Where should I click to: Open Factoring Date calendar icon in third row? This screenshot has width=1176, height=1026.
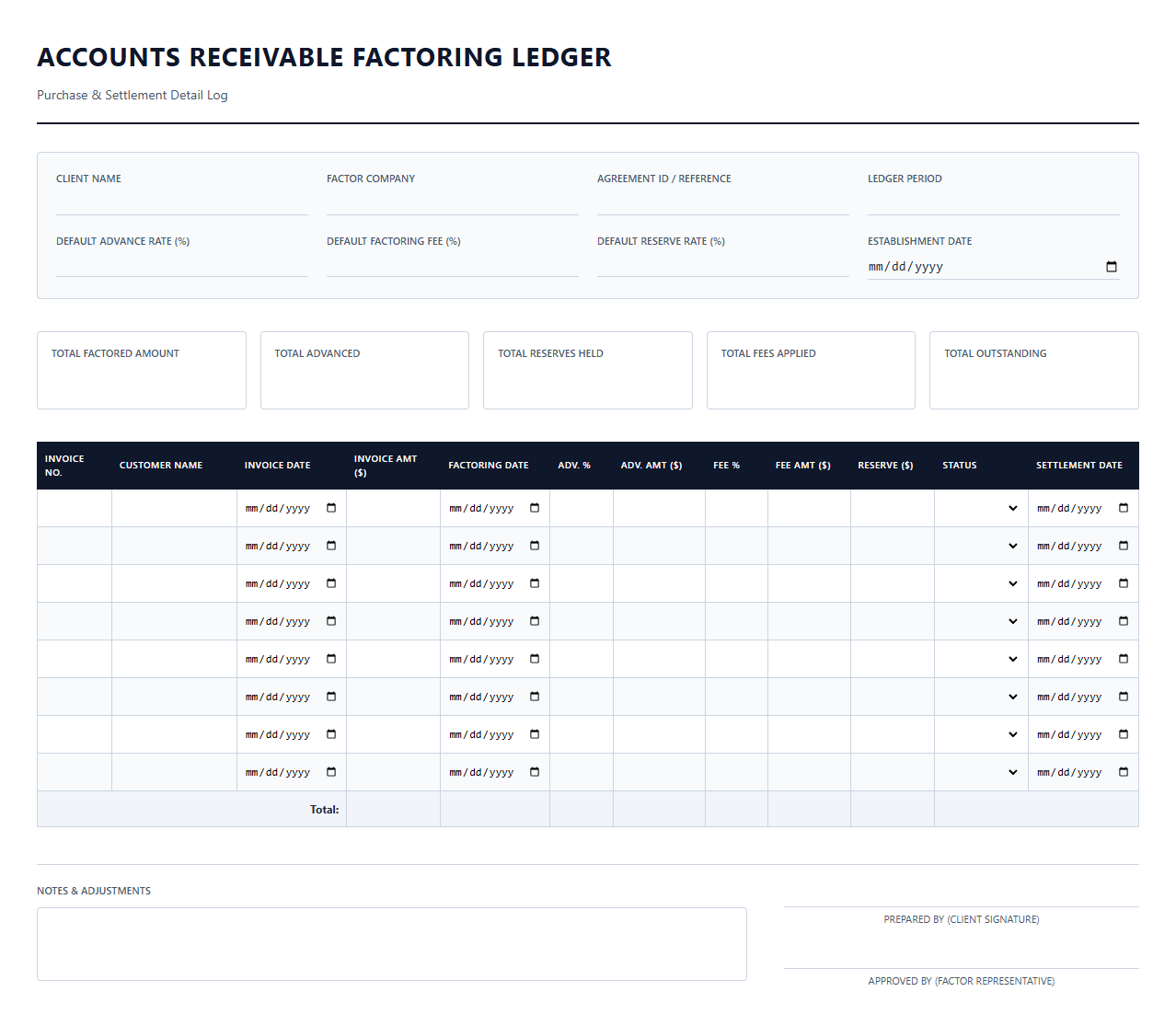click(535, 583)
